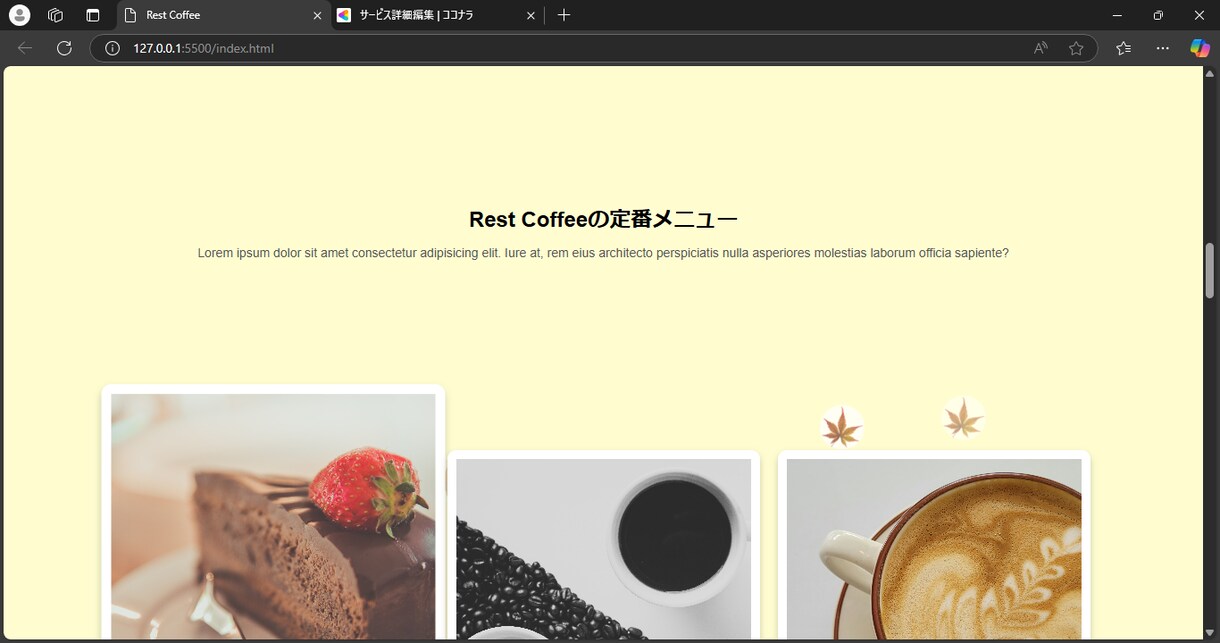Image resolution: width=1220 pixels, height=643 pixels.
Task: Open the Copilot icon
Action: [x=1200, y=48]
